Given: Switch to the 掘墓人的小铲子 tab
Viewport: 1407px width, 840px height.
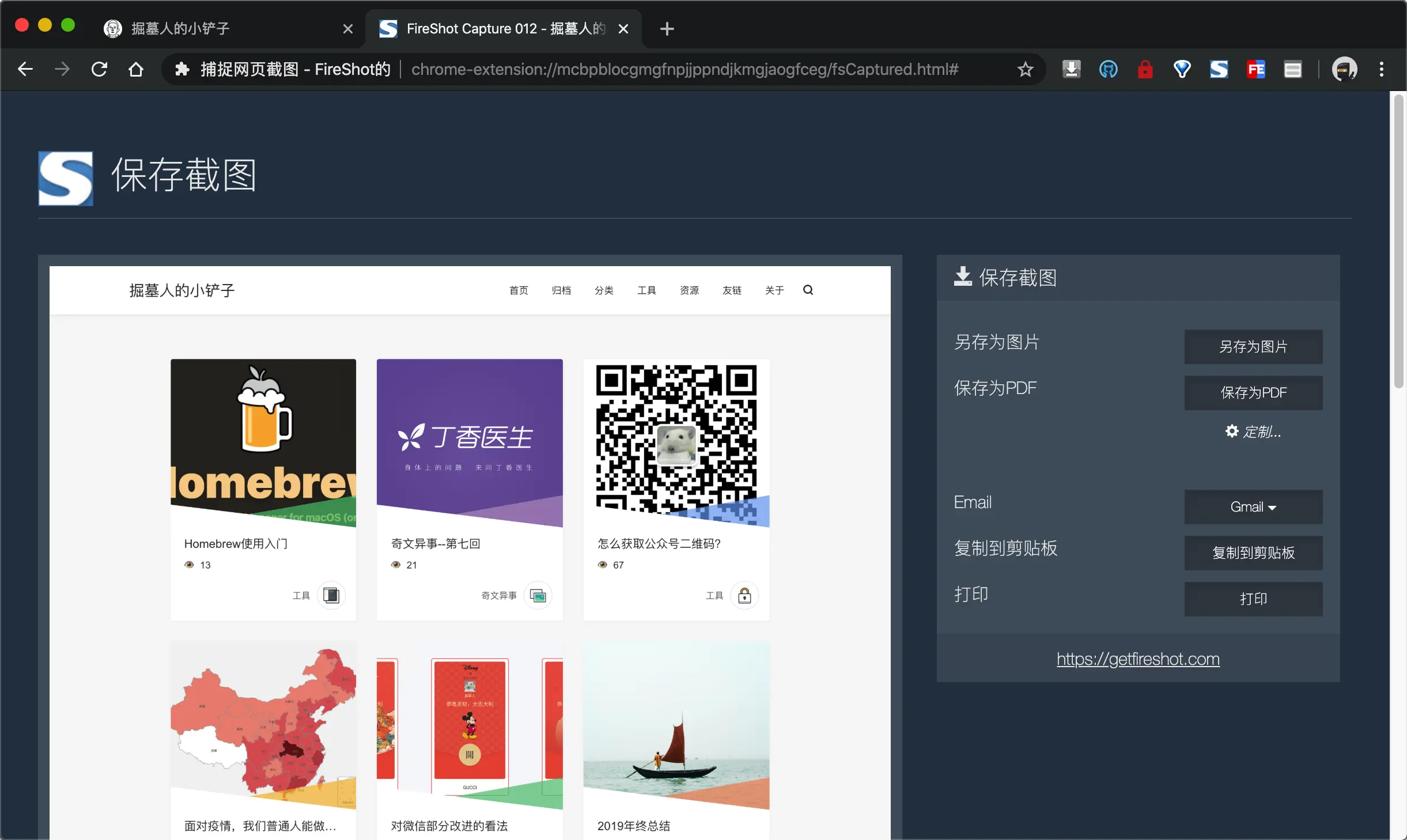Looking at the screenshot, I should [x=180, y=28].
